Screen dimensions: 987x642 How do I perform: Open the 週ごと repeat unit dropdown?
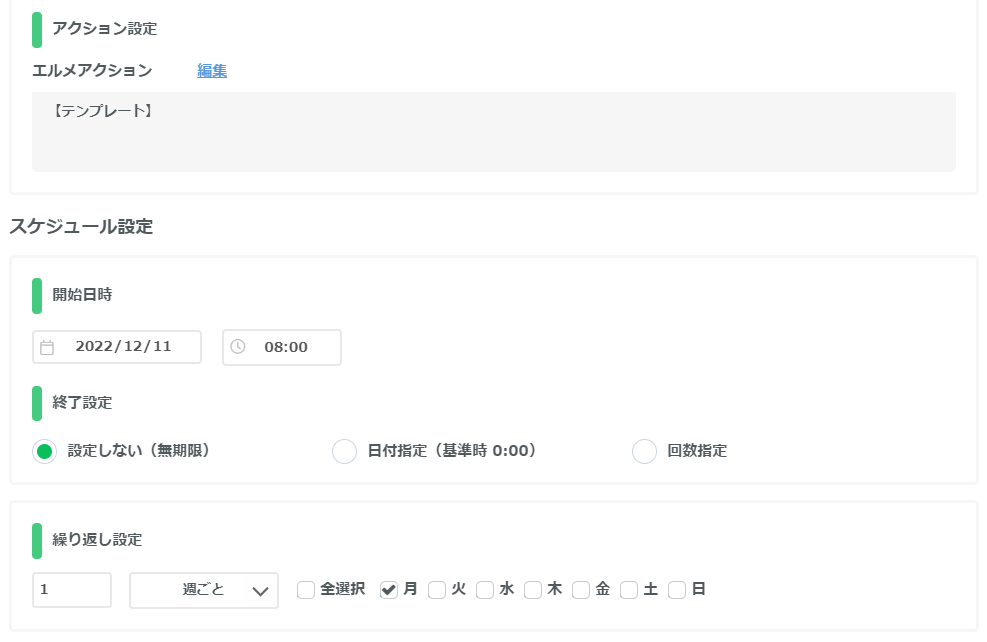(x=204, y=590)
